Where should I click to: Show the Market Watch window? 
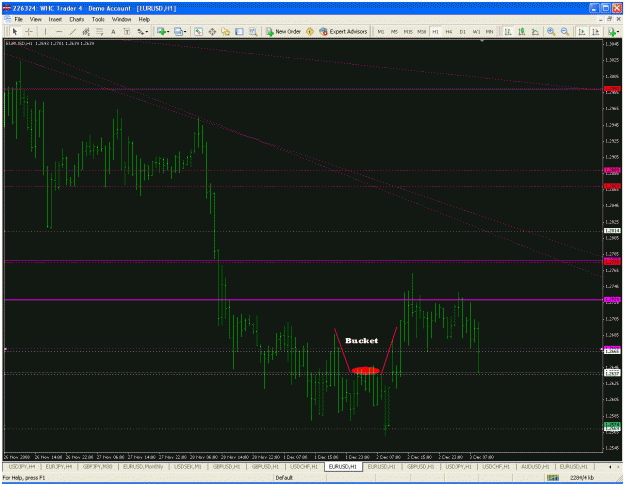coord(198,31)
